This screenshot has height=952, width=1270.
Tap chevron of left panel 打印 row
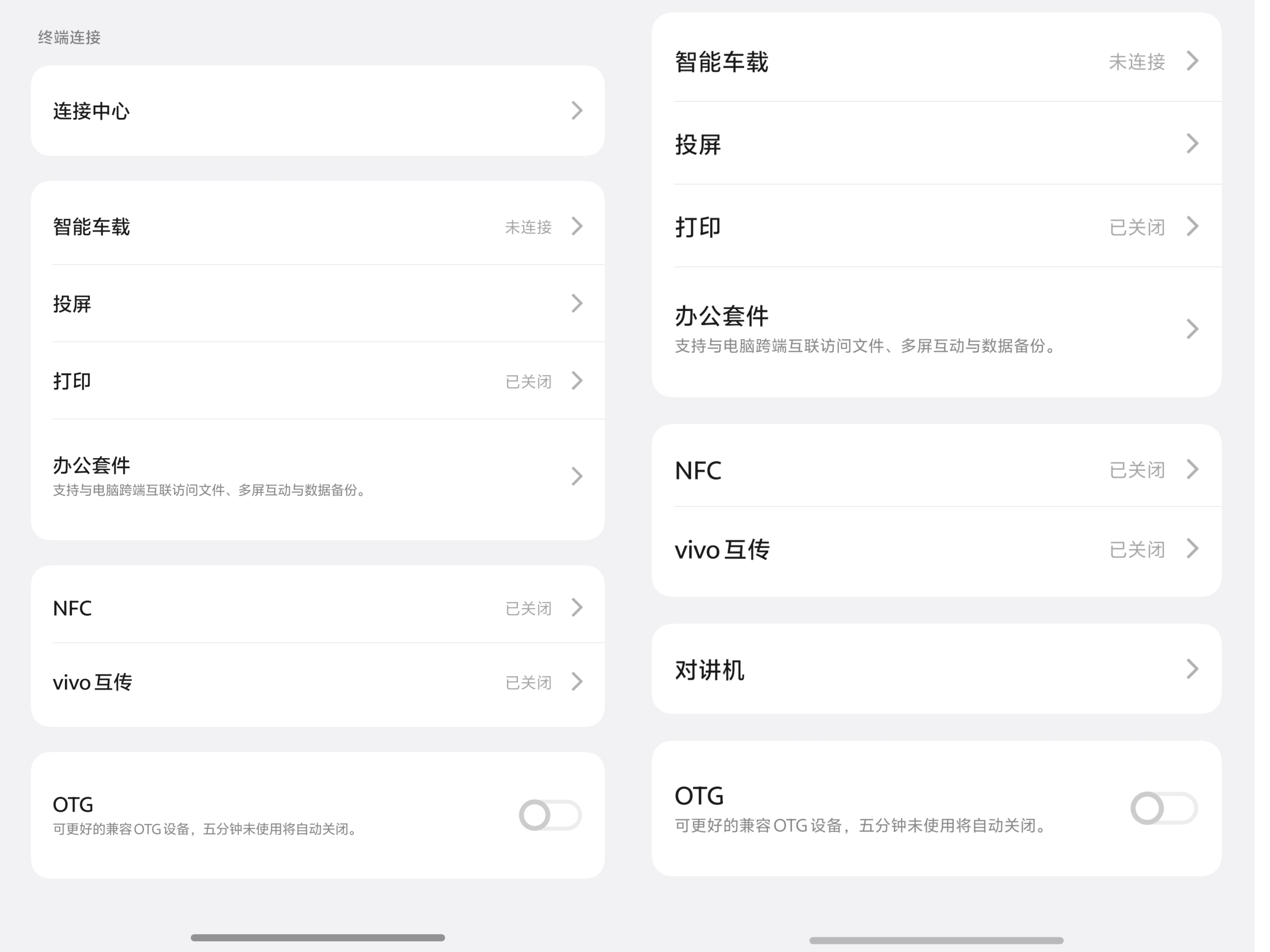click(577, 381)
